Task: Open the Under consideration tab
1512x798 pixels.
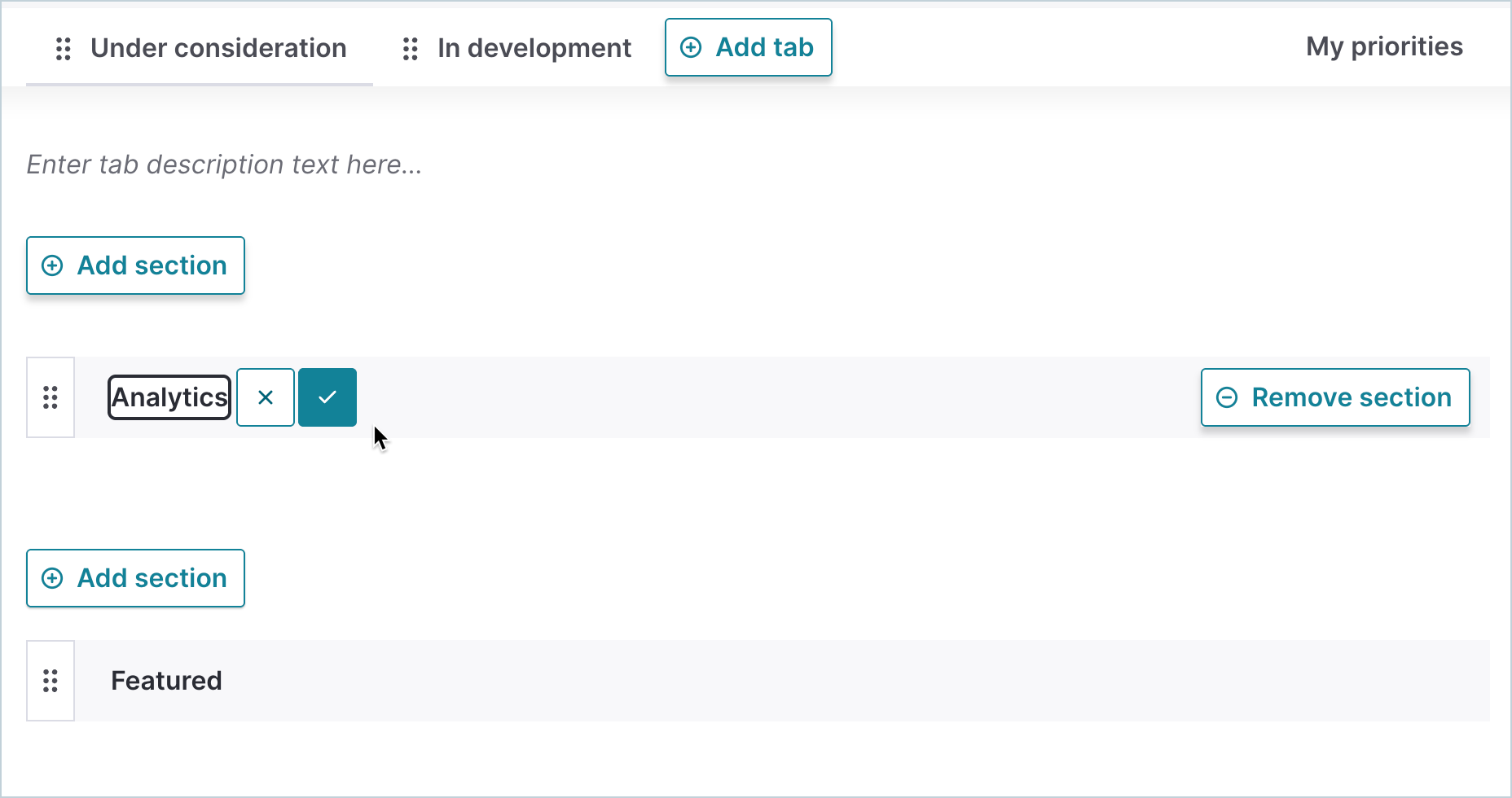Action: [218, 48]
